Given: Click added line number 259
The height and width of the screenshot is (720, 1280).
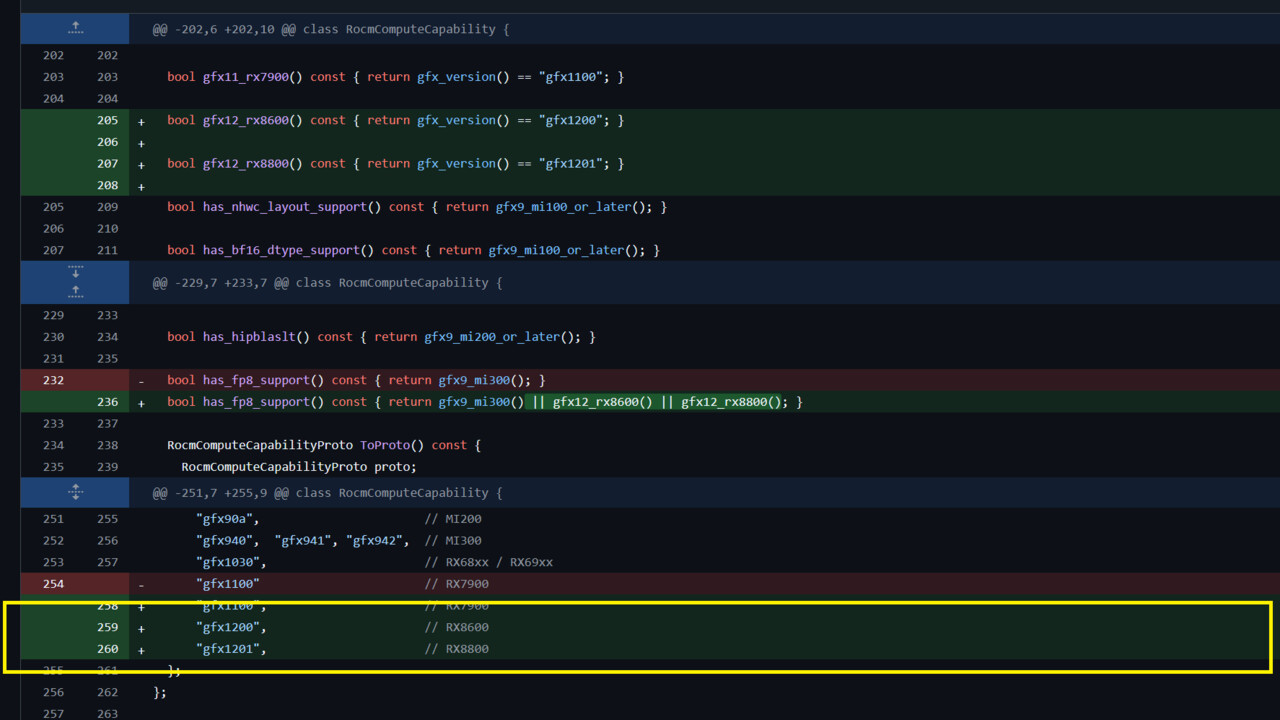Looking at the screenshot, I should click(107, 627).
